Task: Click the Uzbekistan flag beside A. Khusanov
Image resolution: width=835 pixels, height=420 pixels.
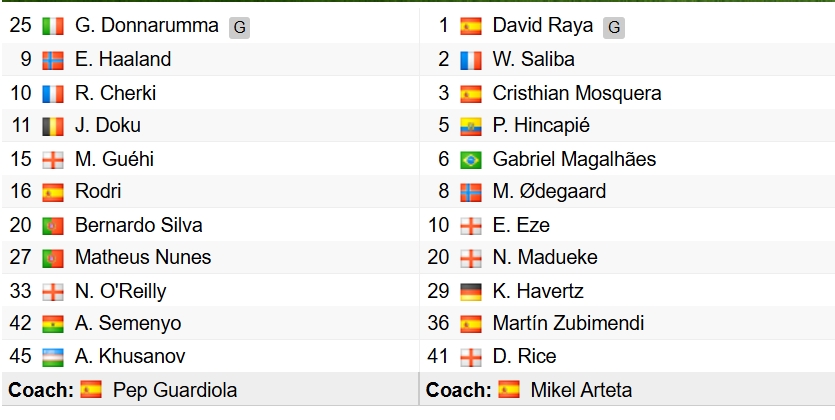Action: click(53, 357)
